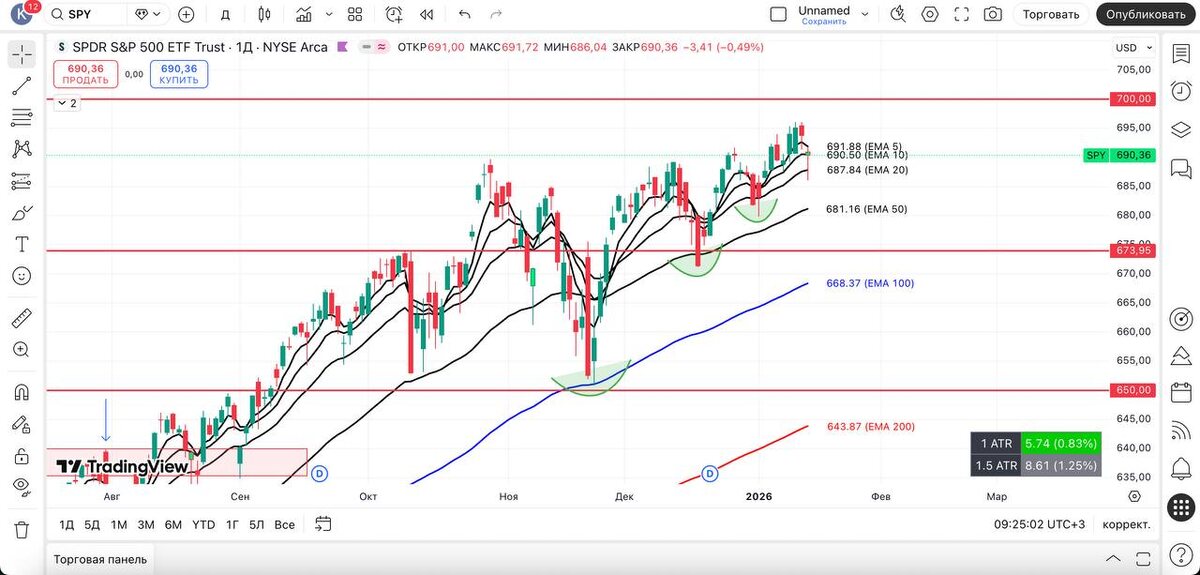Change the candlestick chart type
1200x575 pixels.
point(264,14)
